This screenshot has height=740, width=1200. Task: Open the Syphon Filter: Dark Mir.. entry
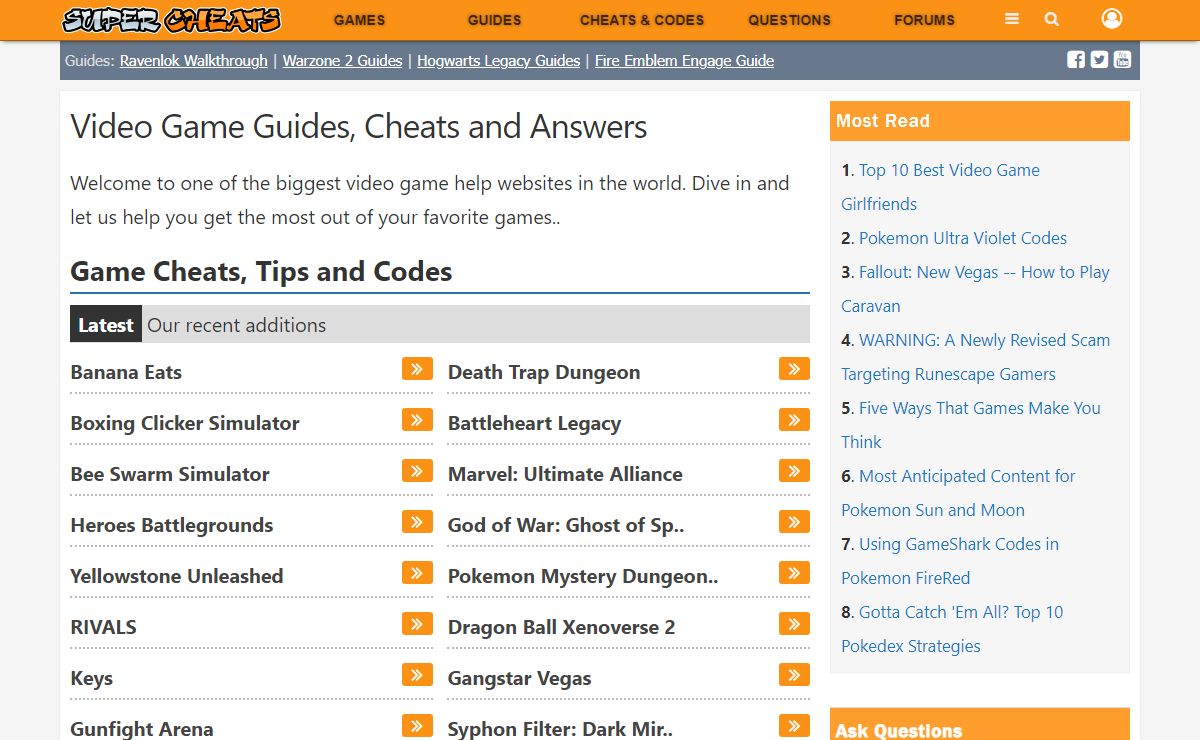click(x=560, y=729)
